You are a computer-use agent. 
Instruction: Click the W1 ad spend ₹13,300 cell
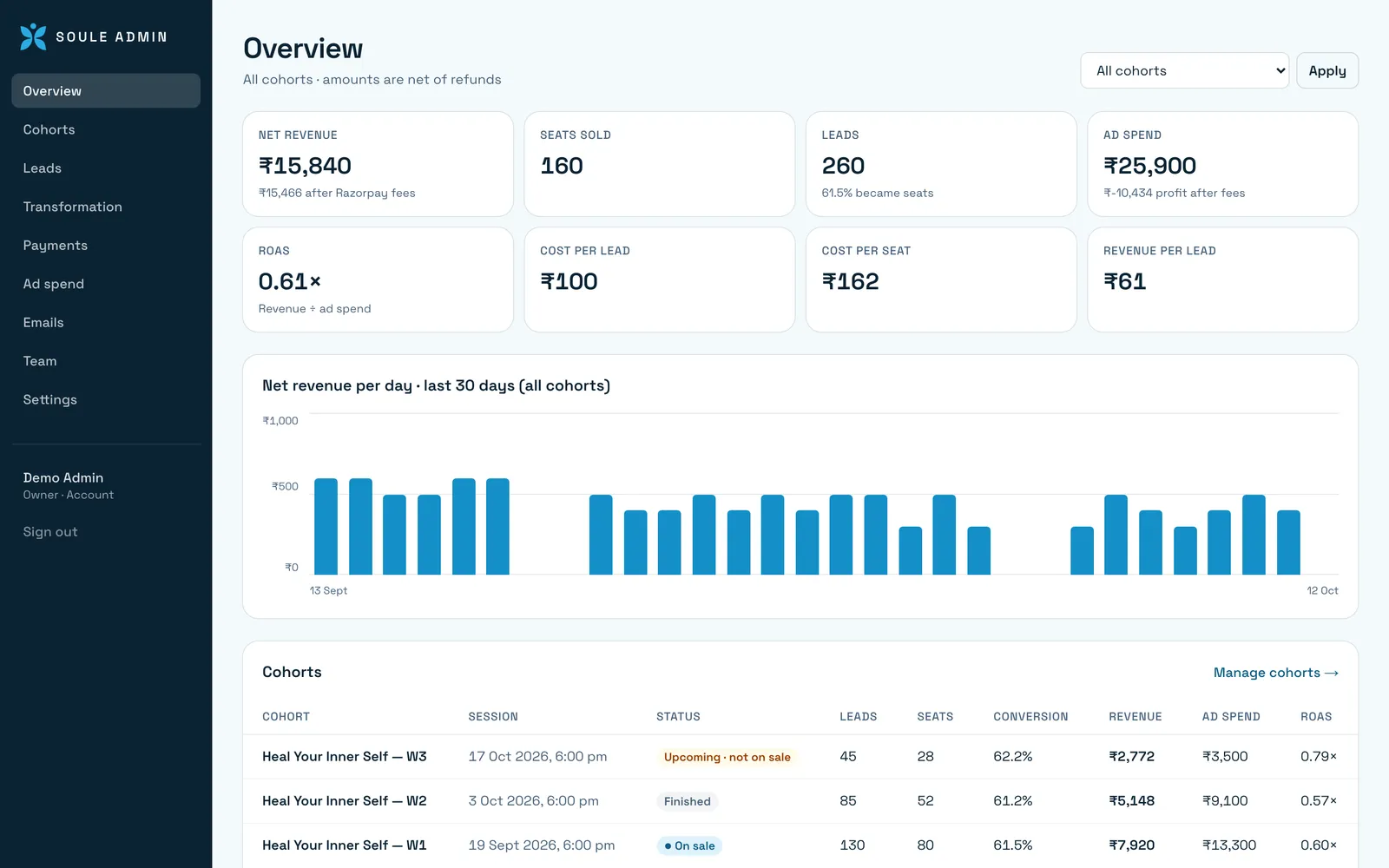pyautogui.click(x=1228, y=845)
